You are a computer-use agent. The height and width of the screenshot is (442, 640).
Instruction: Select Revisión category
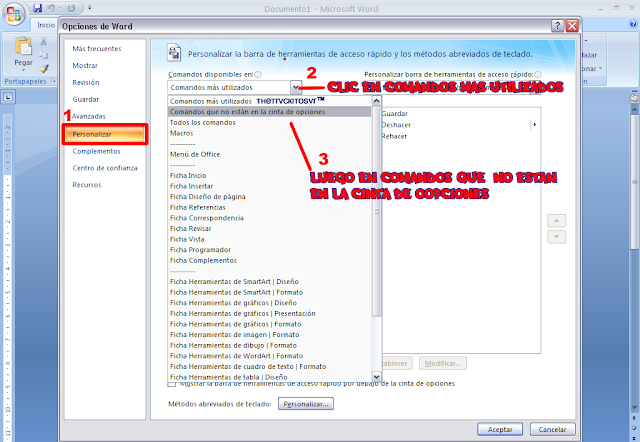(86, 82)
